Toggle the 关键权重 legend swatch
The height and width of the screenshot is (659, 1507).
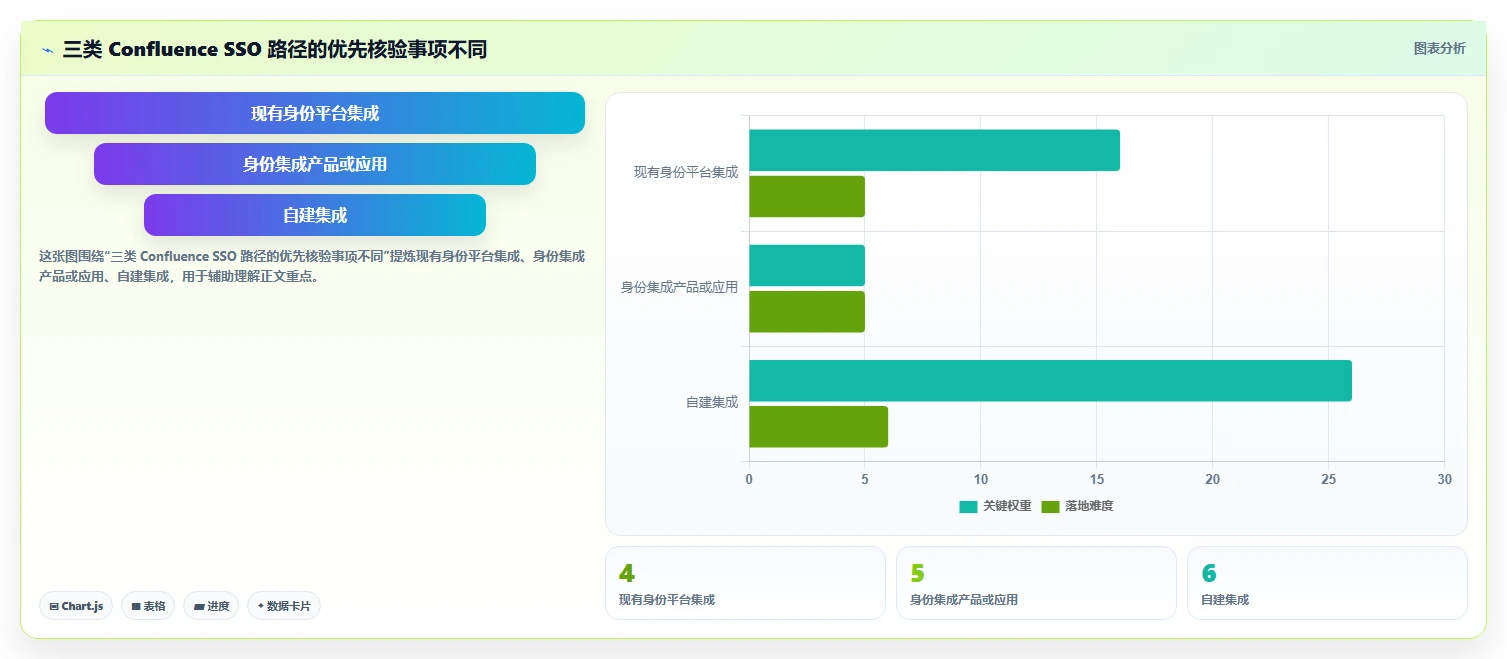point(968,506)
